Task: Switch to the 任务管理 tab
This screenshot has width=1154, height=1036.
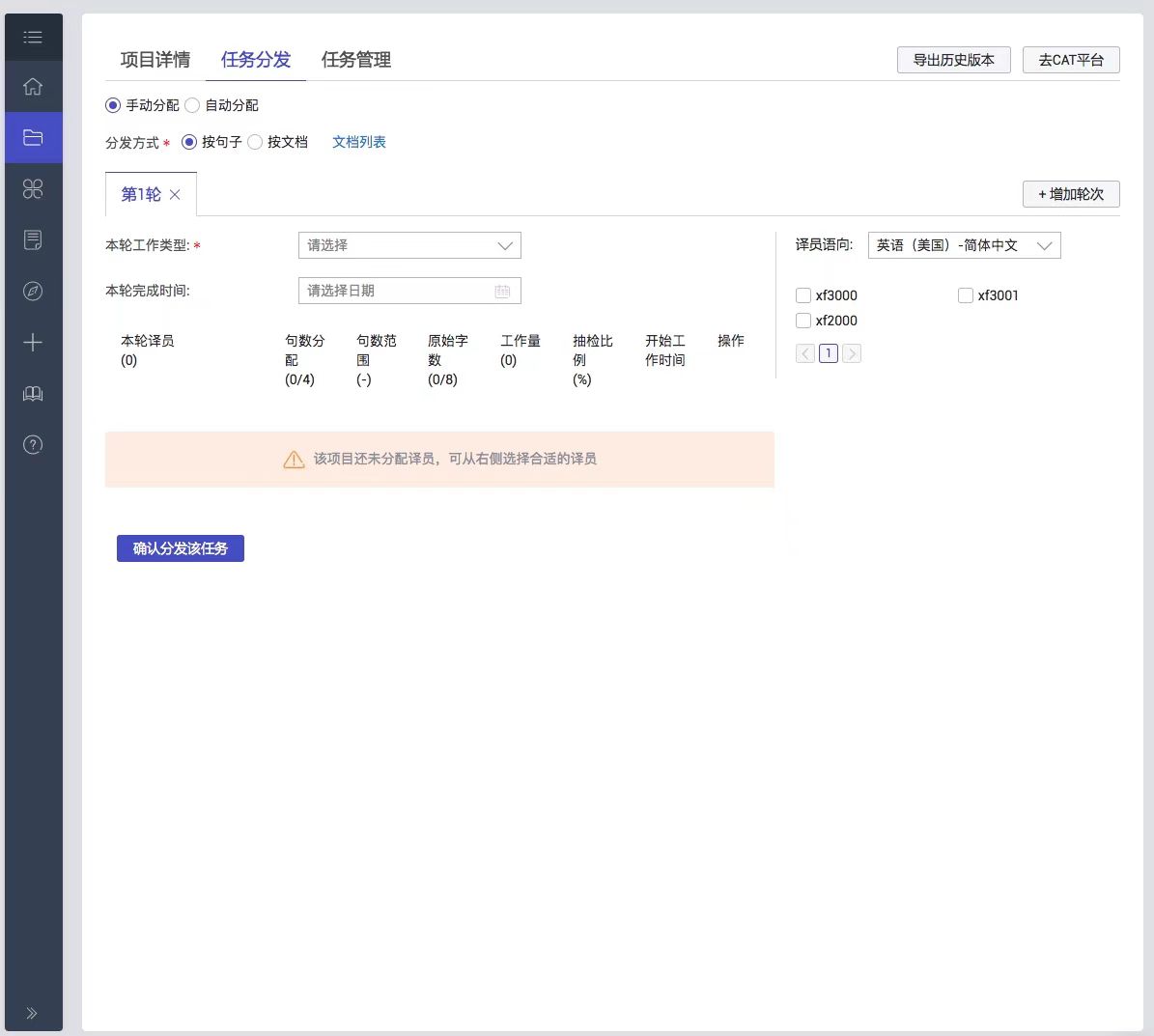Action: coord(356,60)
